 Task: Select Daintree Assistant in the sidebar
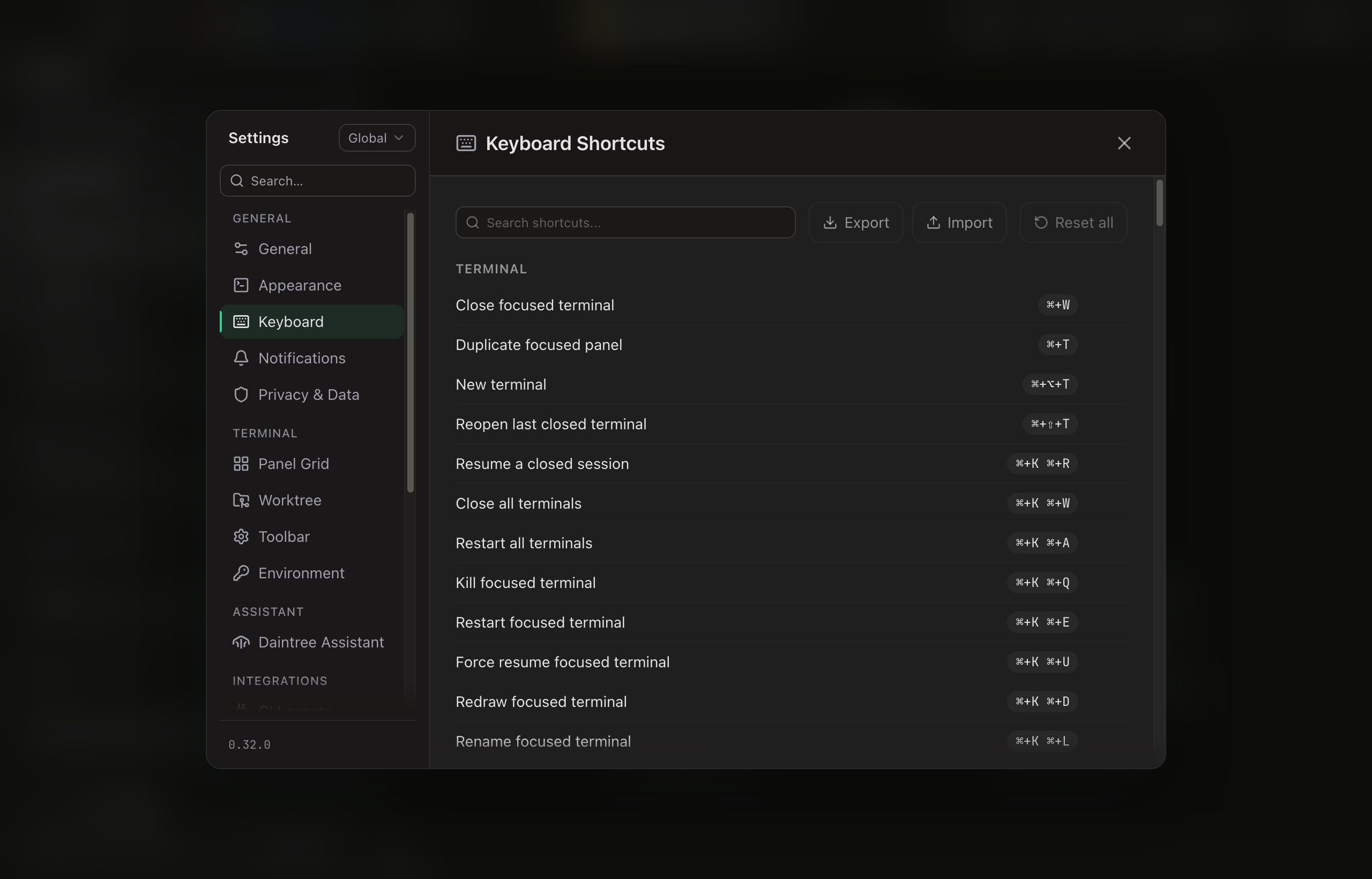click(x=311, y=643)
